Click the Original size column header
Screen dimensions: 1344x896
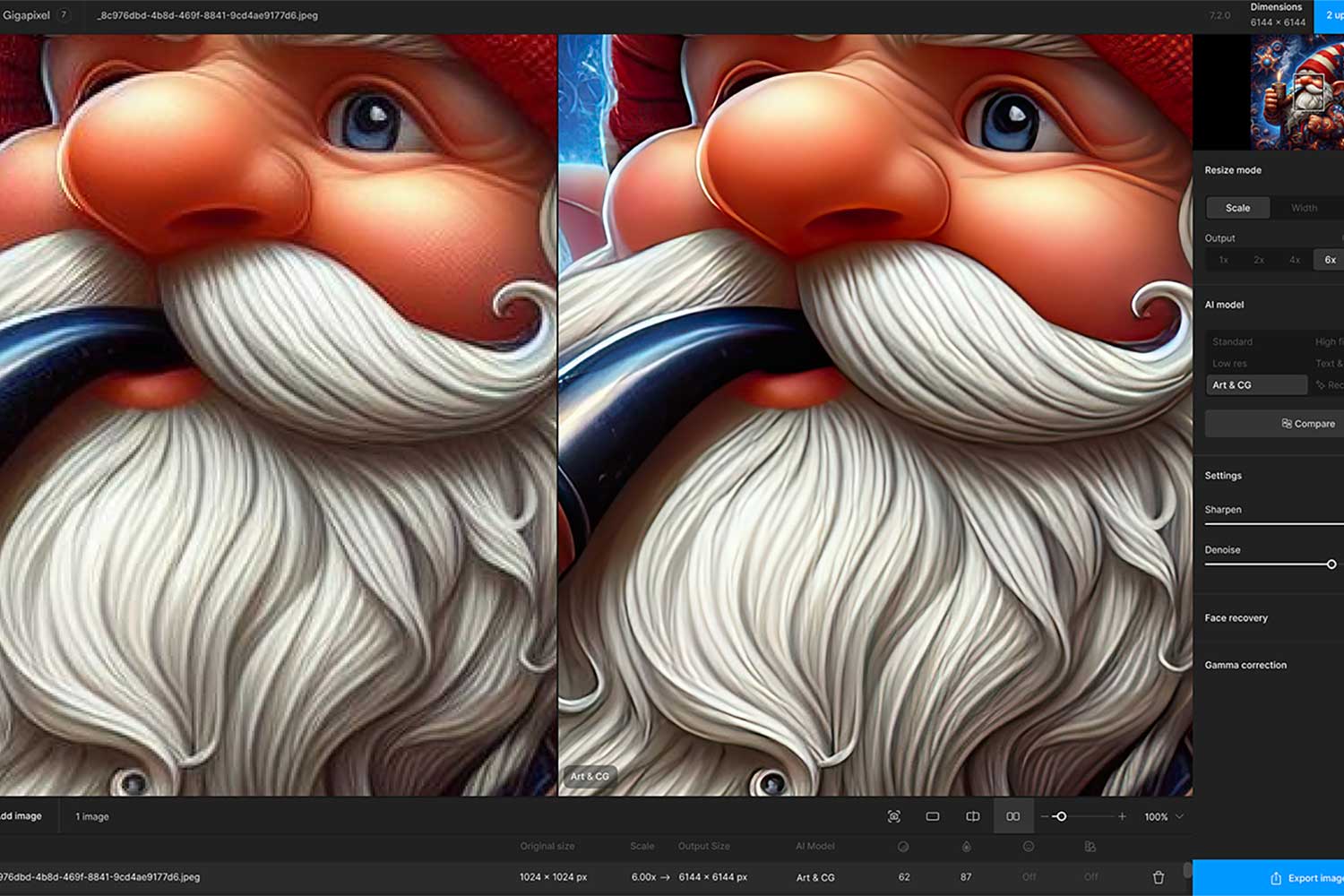(547, 847)
